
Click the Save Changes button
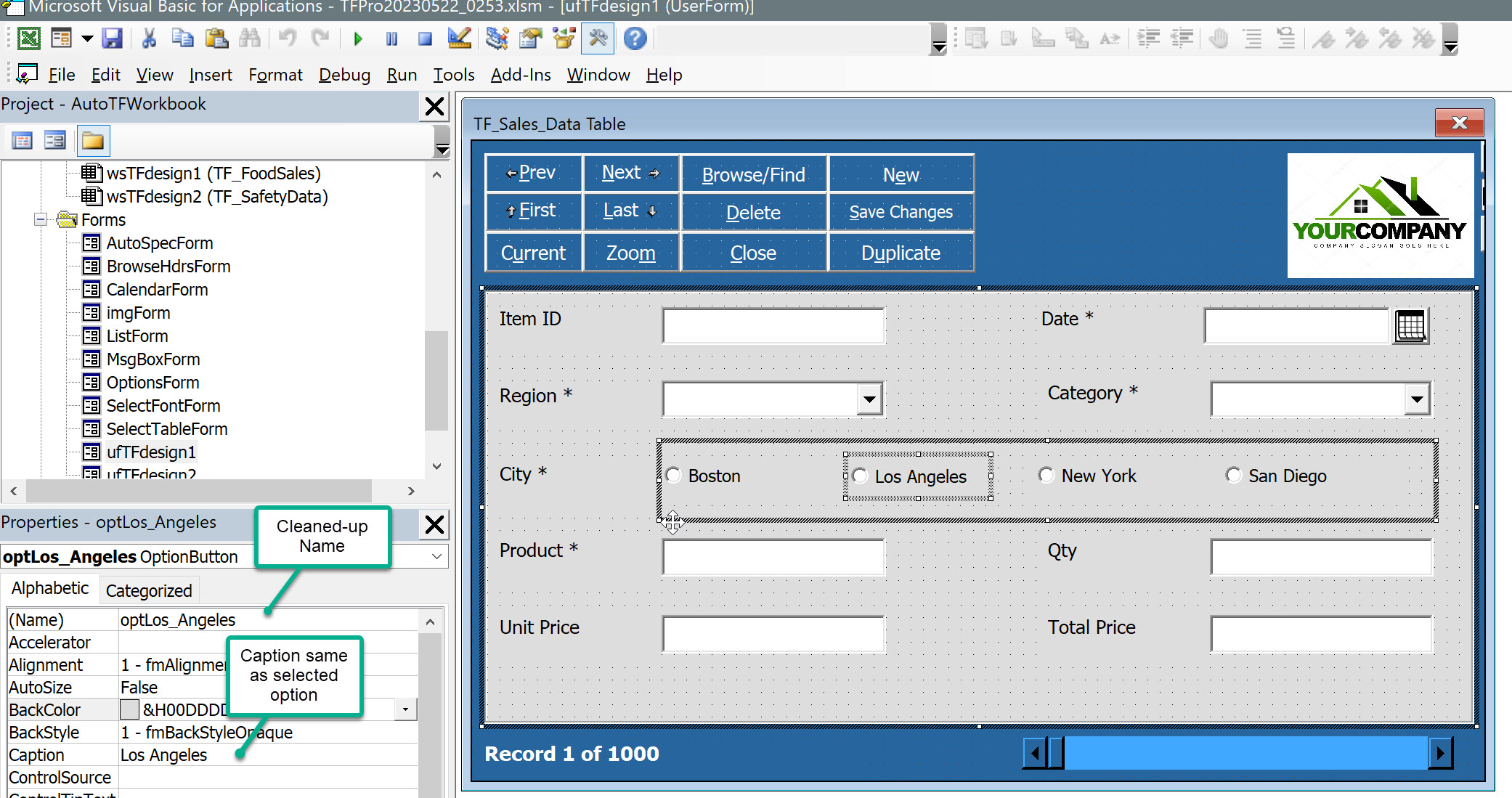[901, 212]
